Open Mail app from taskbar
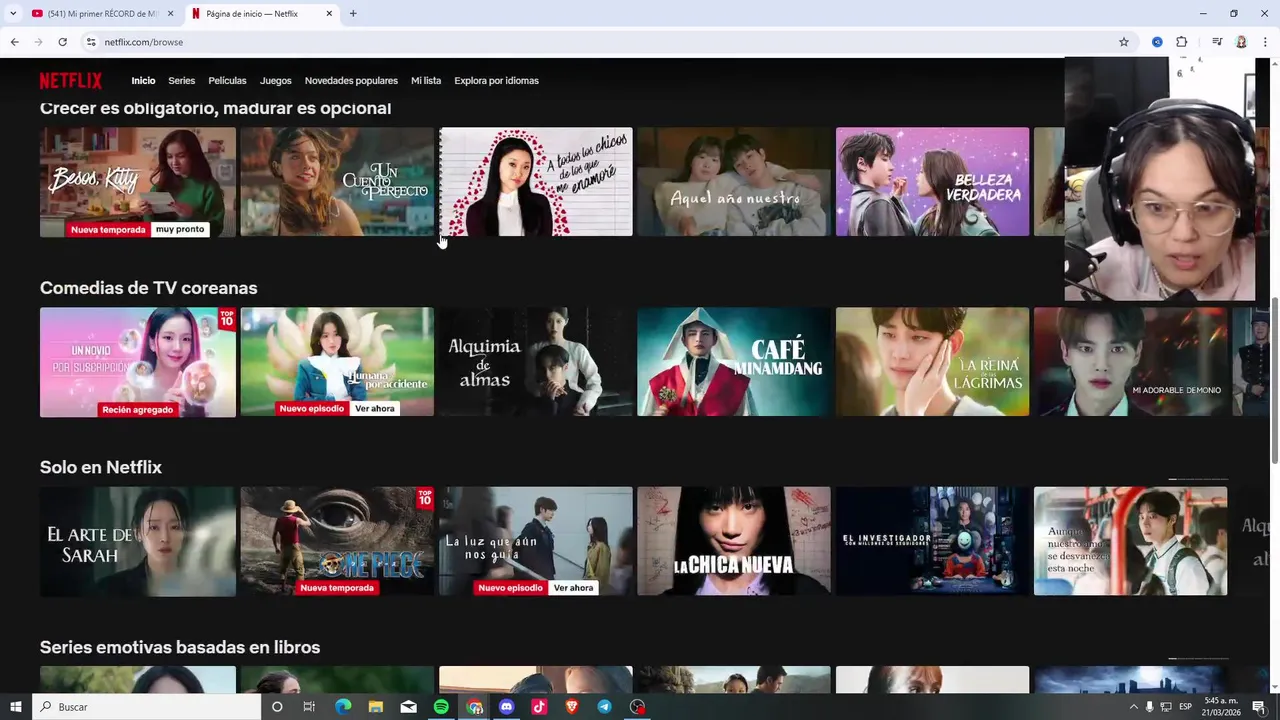This screenshot has height=720, width=1280. [408, 707]
